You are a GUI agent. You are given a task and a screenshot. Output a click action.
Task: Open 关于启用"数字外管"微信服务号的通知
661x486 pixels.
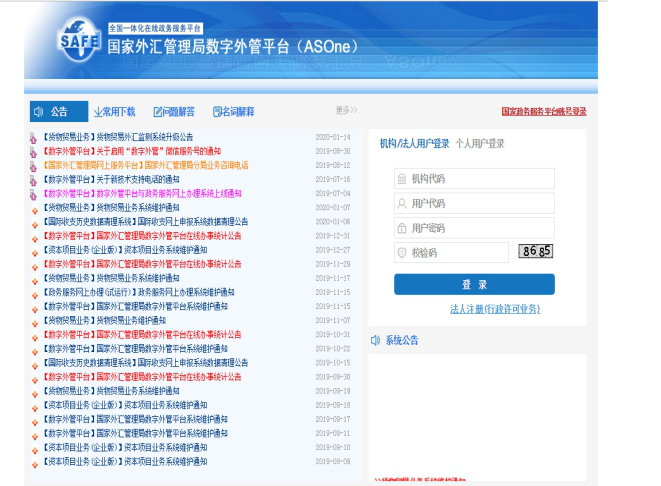click(132, 151)
